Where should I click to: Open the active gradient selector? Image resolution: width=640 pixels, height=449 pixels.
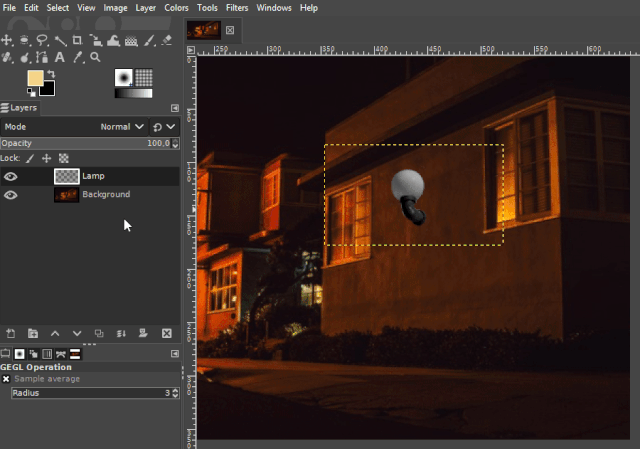tap(133, 93)
